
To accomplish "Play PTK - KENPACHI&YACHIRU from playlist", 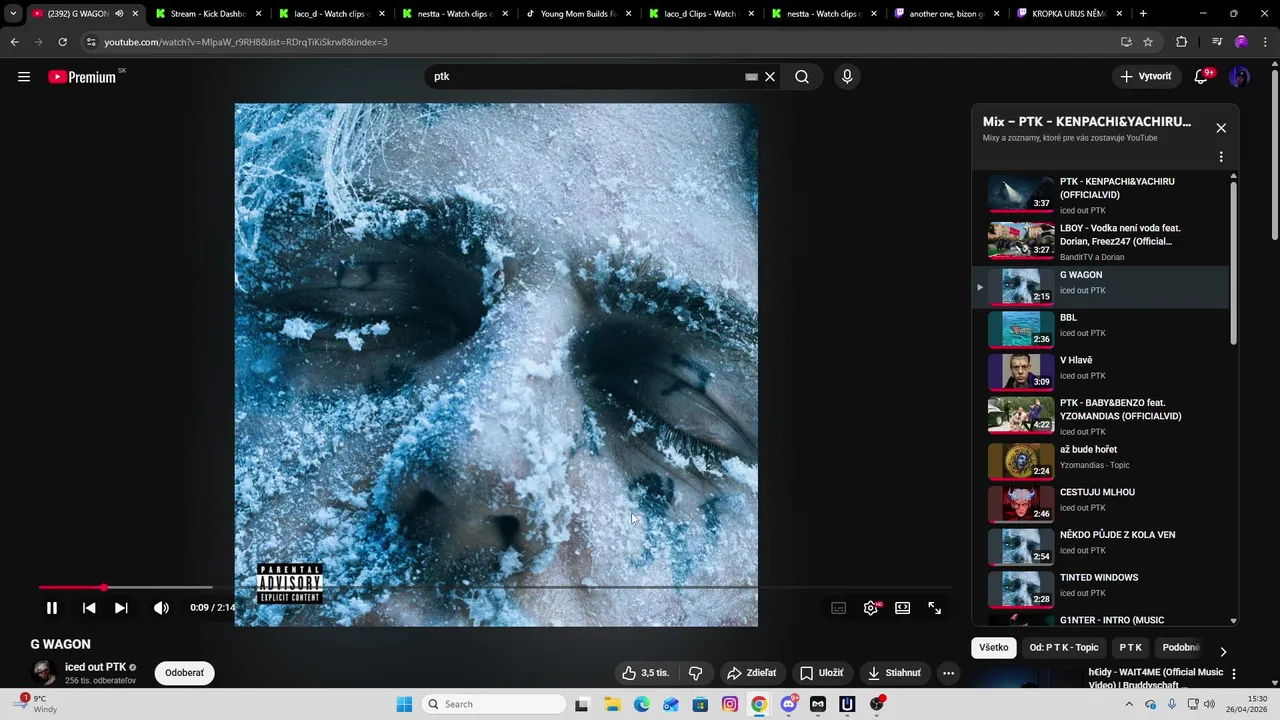I will [x=1100, y=196].
